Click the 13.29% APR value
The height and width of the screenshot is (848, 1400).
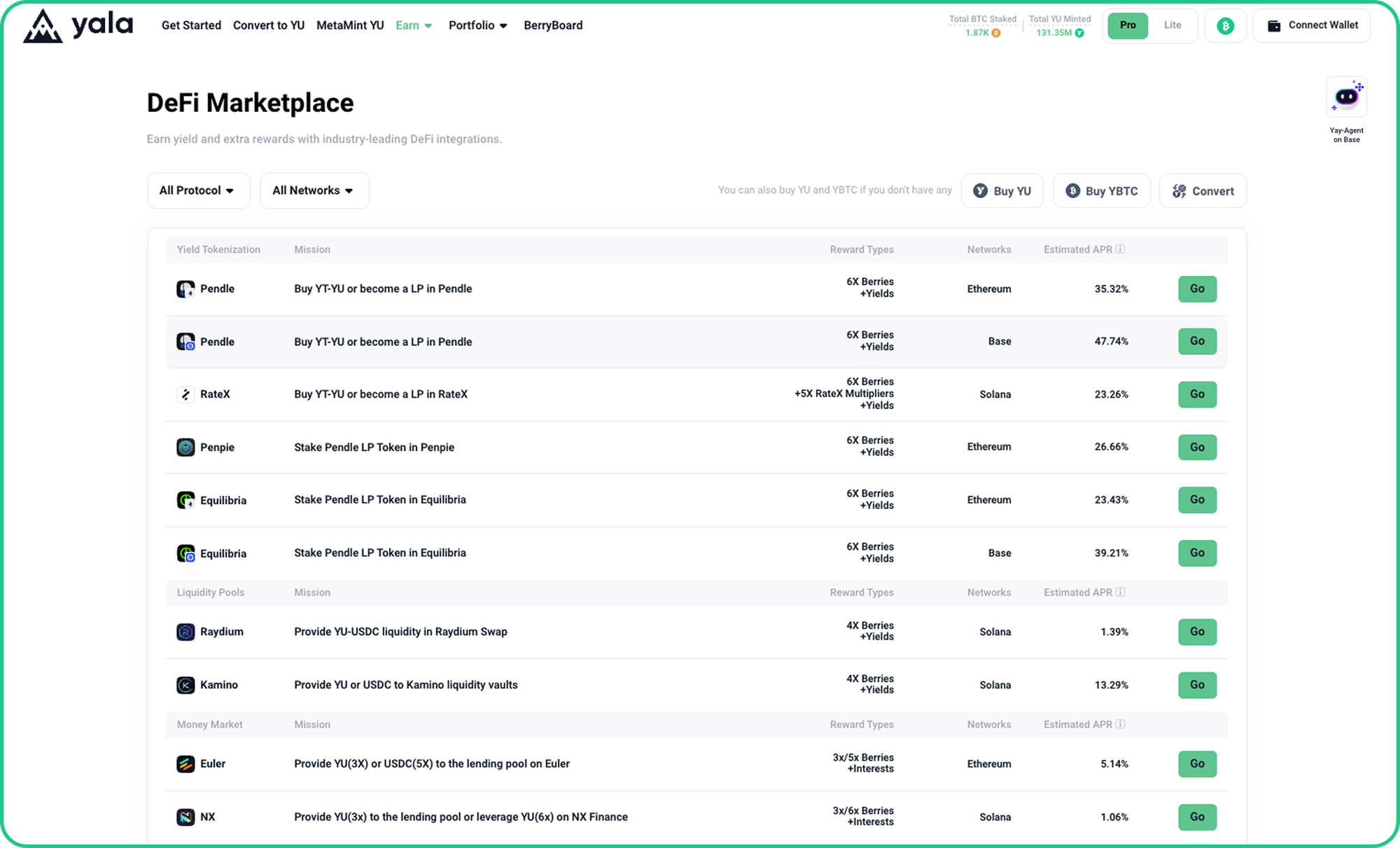tap(1111, 685)
